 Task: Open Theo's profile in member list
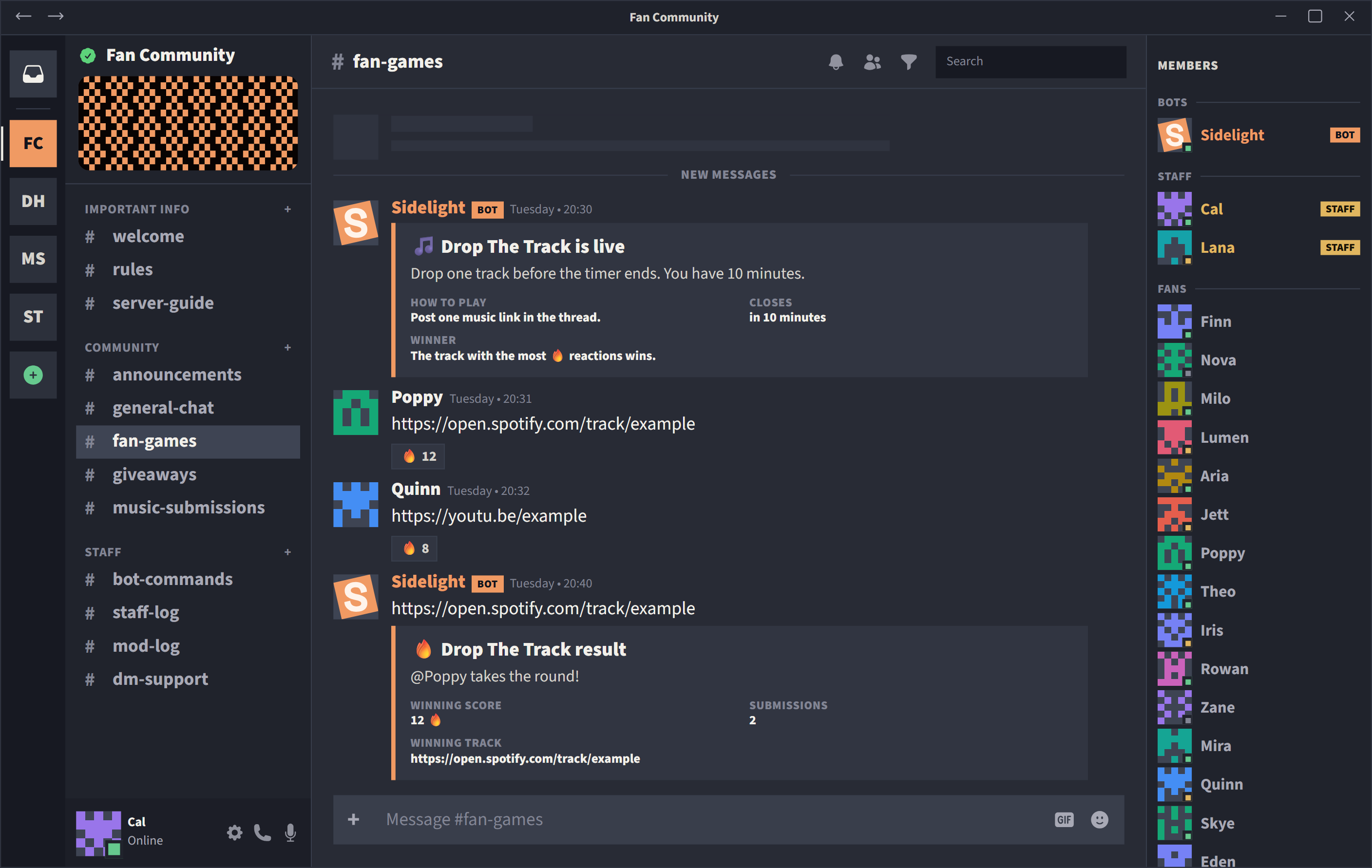pos(1258,592)
